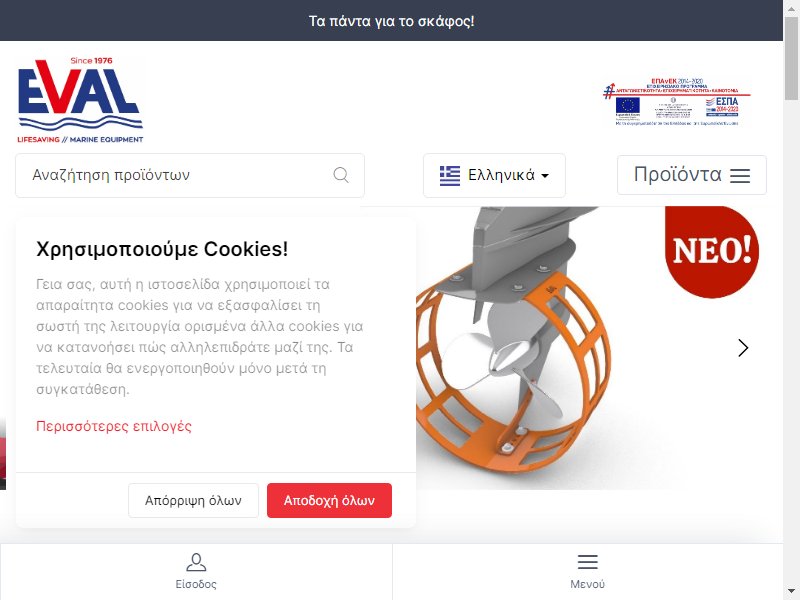Click the scrollbar down arrow
Screen dimensions: 800x600
click(791, 593)
